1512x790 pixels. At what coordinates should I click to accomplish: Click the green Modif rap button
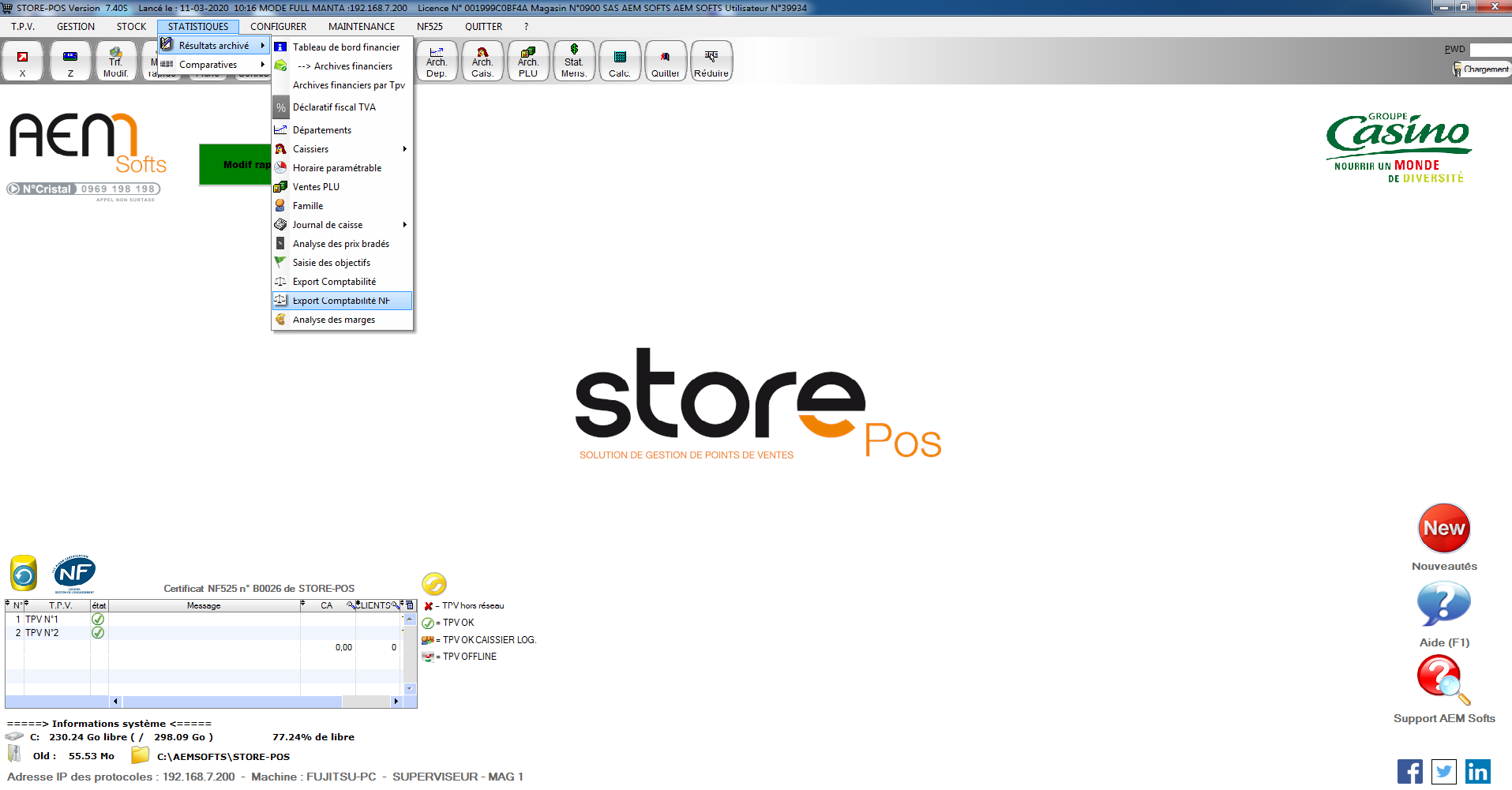235,165
